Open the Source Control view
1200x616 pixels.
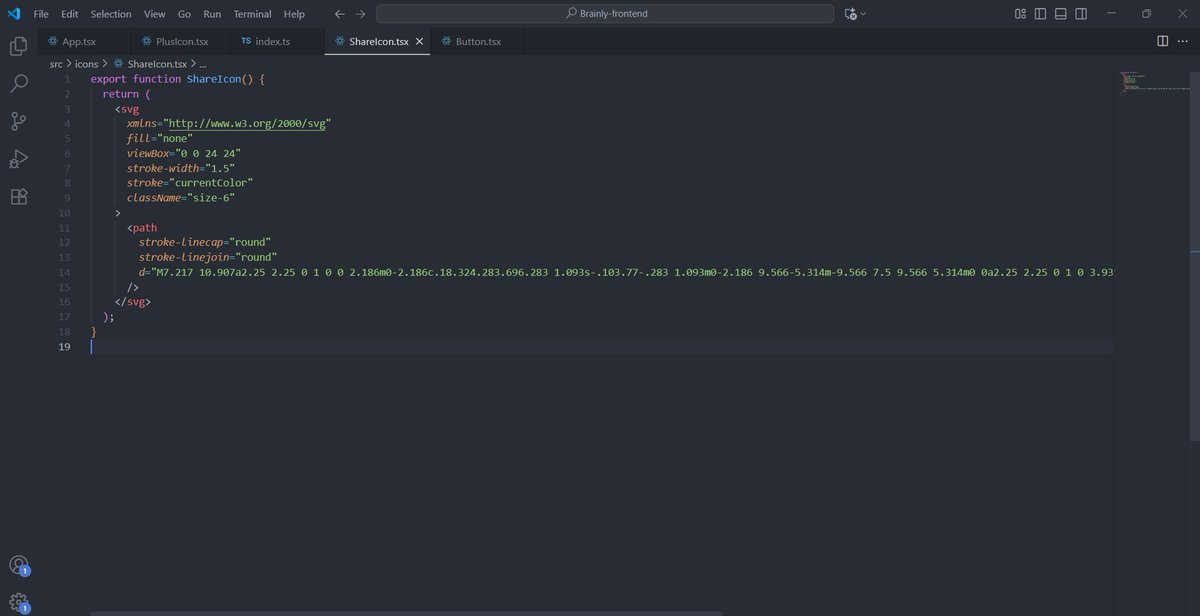[x=18, y=121]
